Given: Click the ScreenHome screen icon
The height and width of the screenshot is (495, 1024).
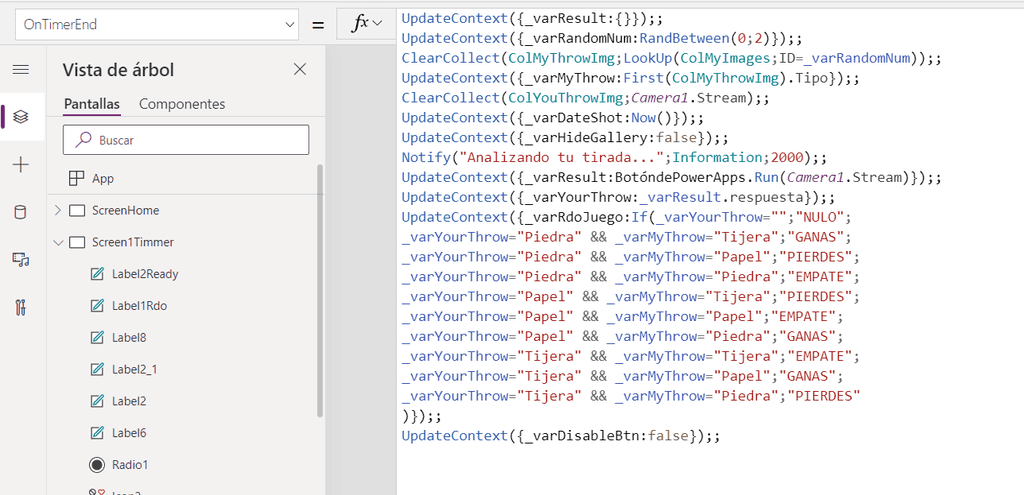Looking at the screenshot, I should point(78,210).
